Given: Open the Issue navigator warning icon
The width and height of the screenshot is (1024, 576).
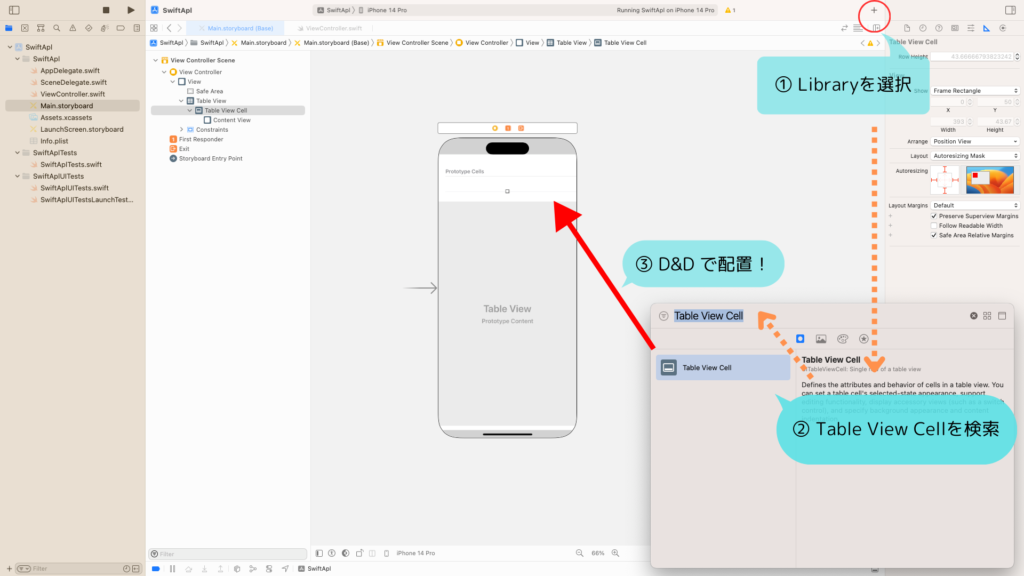Looking at the screenshot, I should 72,28.
